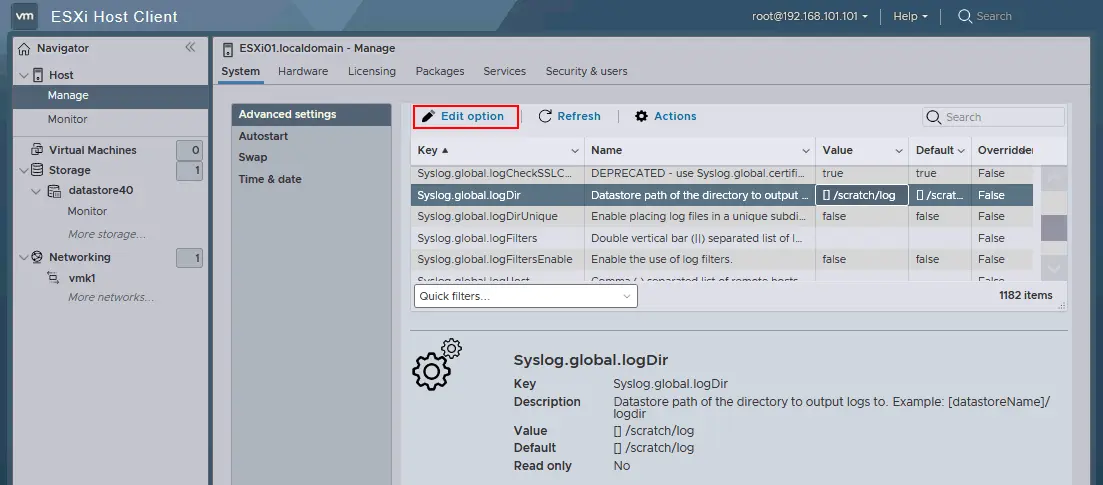
Task: Click the Actions button
Action: pos(665,116)
